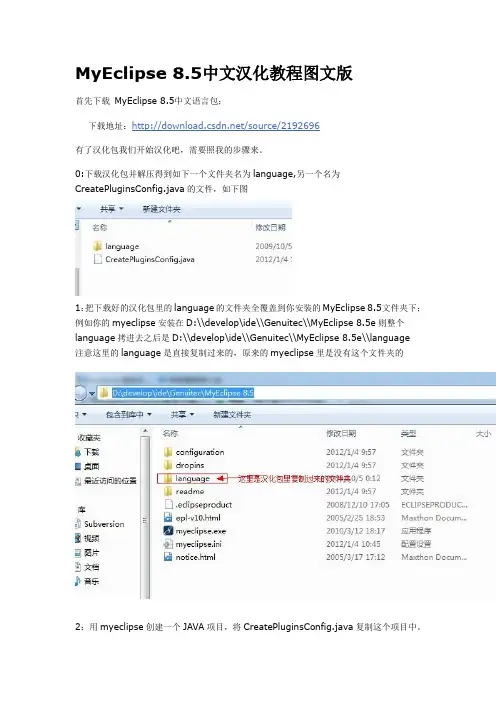Image resolution: width=496 pixels, height=702 pixels.
Task: Click file name "myeclipse.ini"
Action: coord(198,544)
